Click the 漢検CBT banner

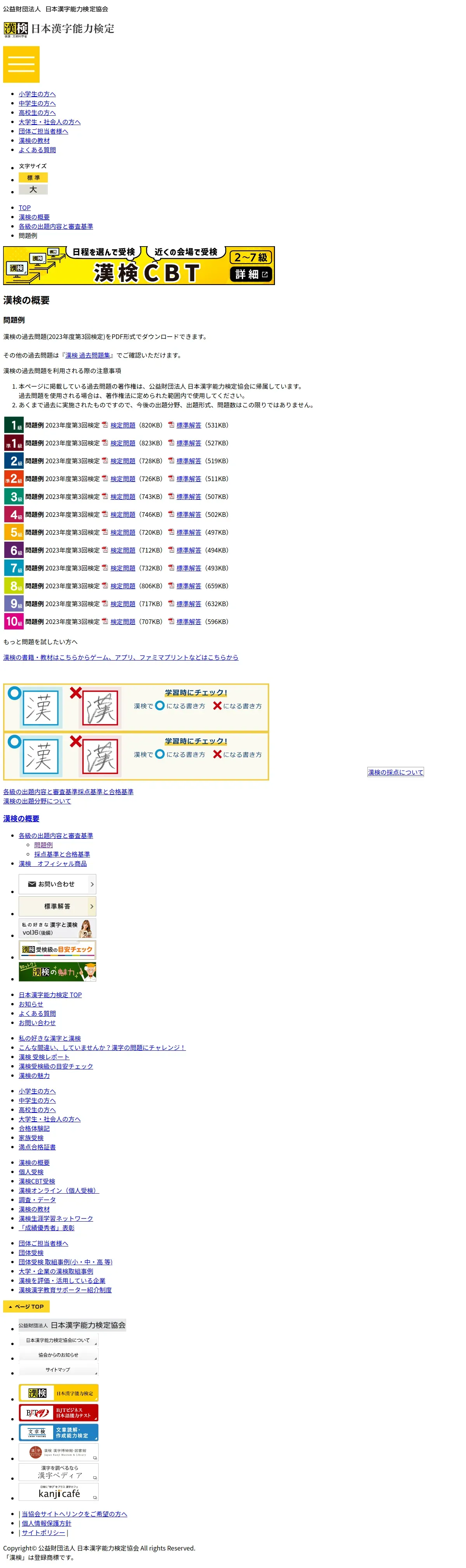click(x=139, y=265)
